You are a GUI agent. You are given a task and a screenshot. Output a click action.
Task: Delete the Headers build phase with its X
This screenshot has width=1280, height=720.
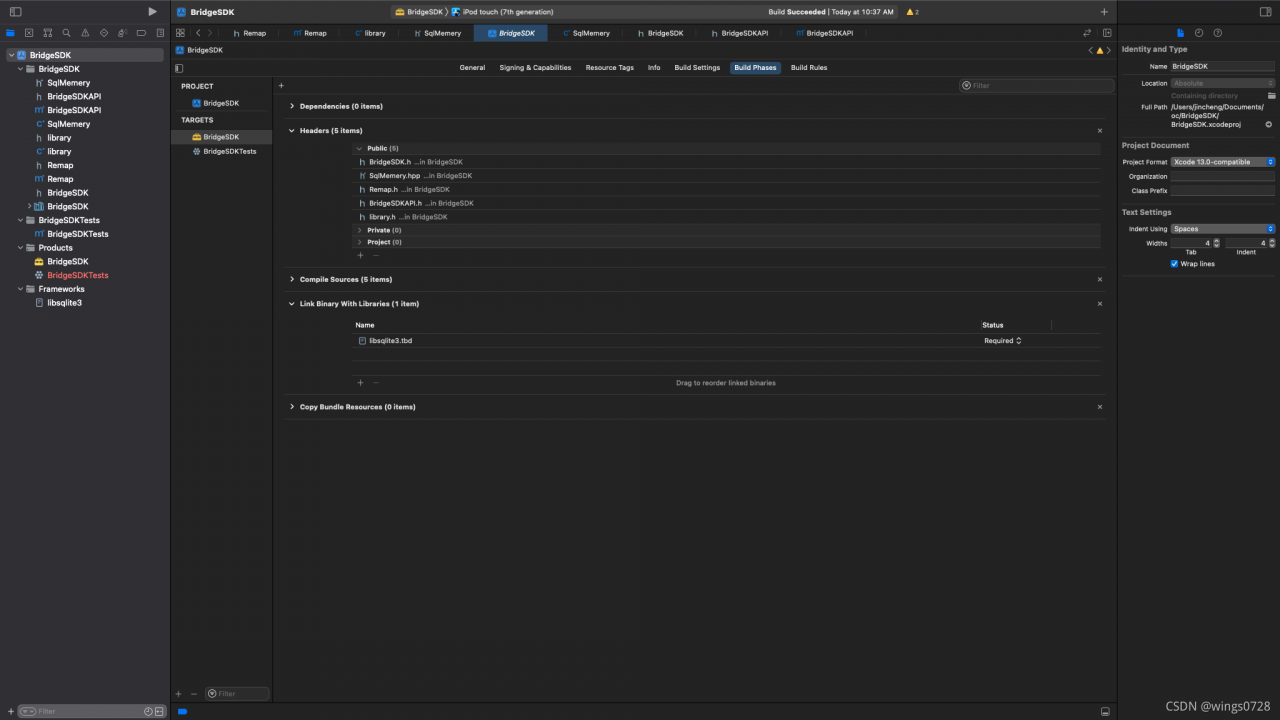(1100, 131)
